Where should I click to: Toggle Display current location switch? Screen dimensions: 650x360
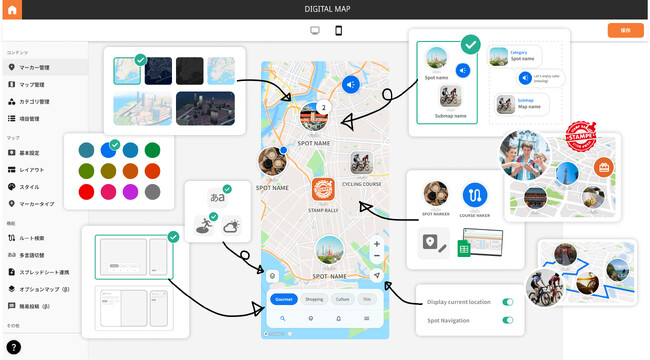[x=508, y=302]
